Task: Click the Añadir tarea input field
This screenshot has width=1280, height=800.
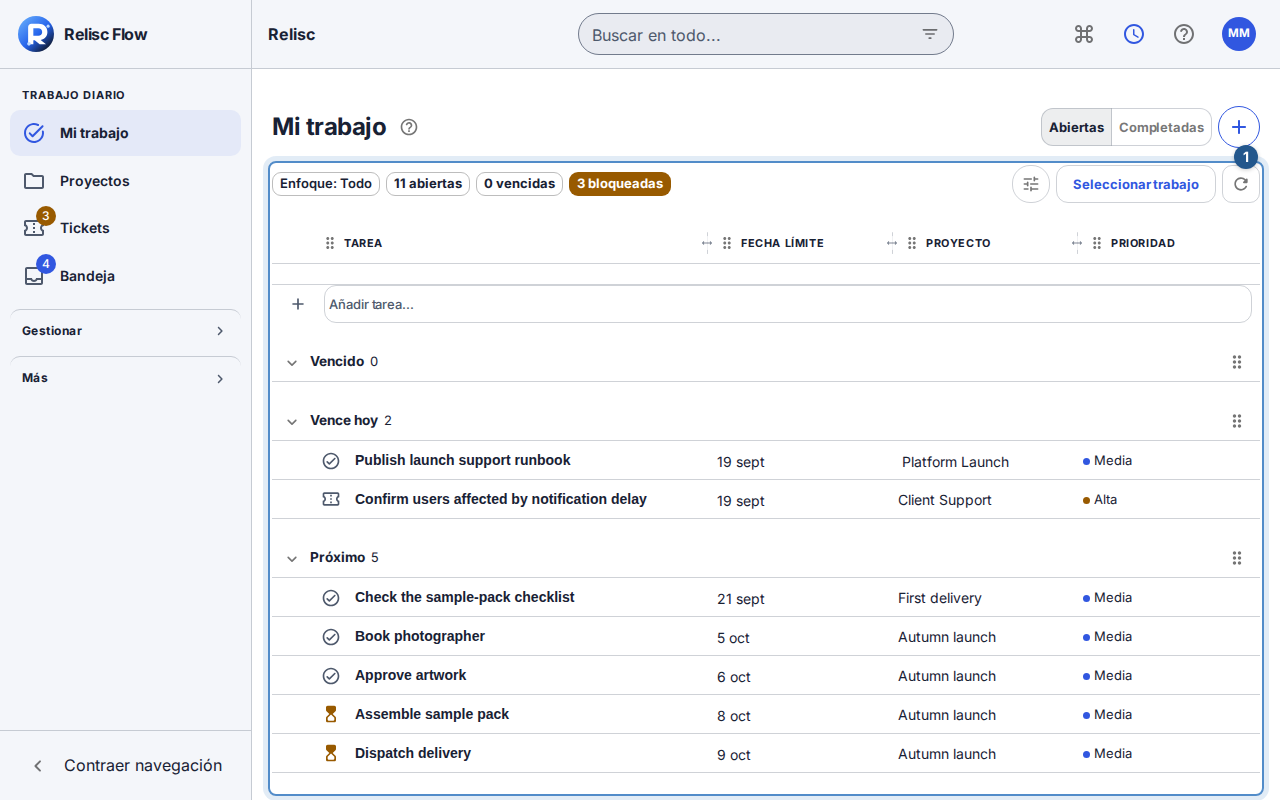Action: click(x=788, y=304)
